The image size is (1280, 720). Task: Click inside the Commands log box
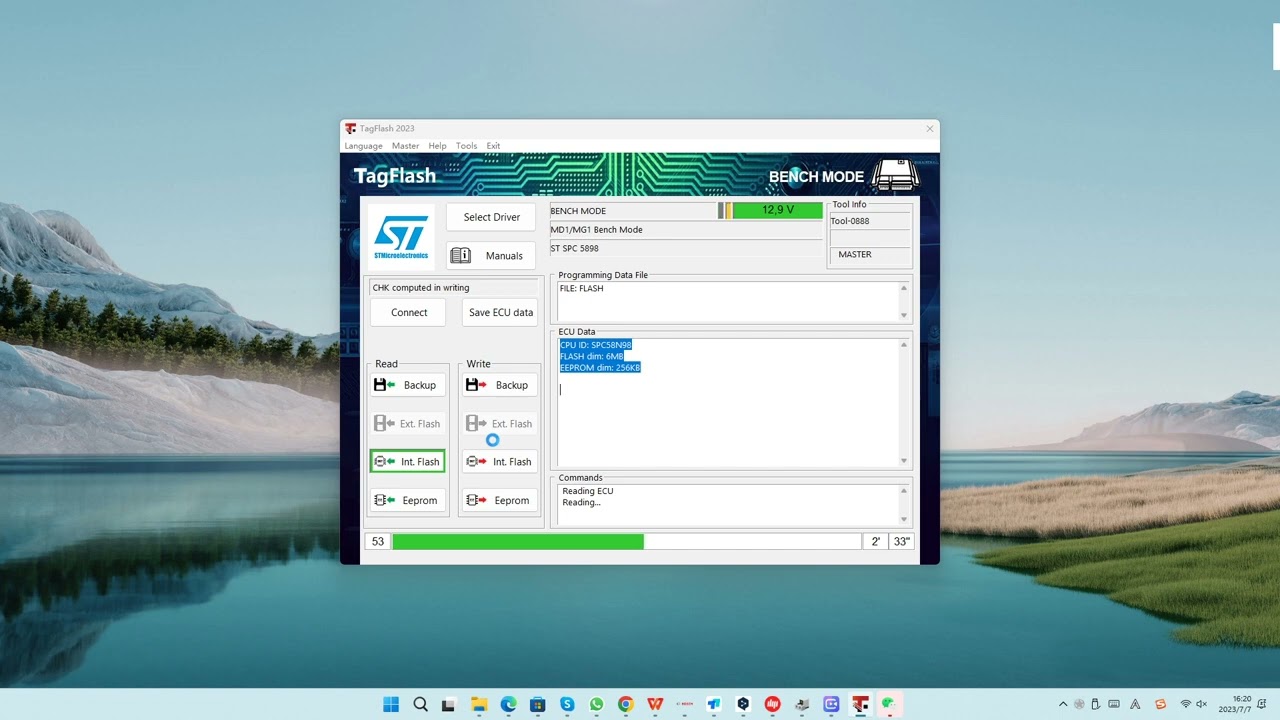[728, 505]
